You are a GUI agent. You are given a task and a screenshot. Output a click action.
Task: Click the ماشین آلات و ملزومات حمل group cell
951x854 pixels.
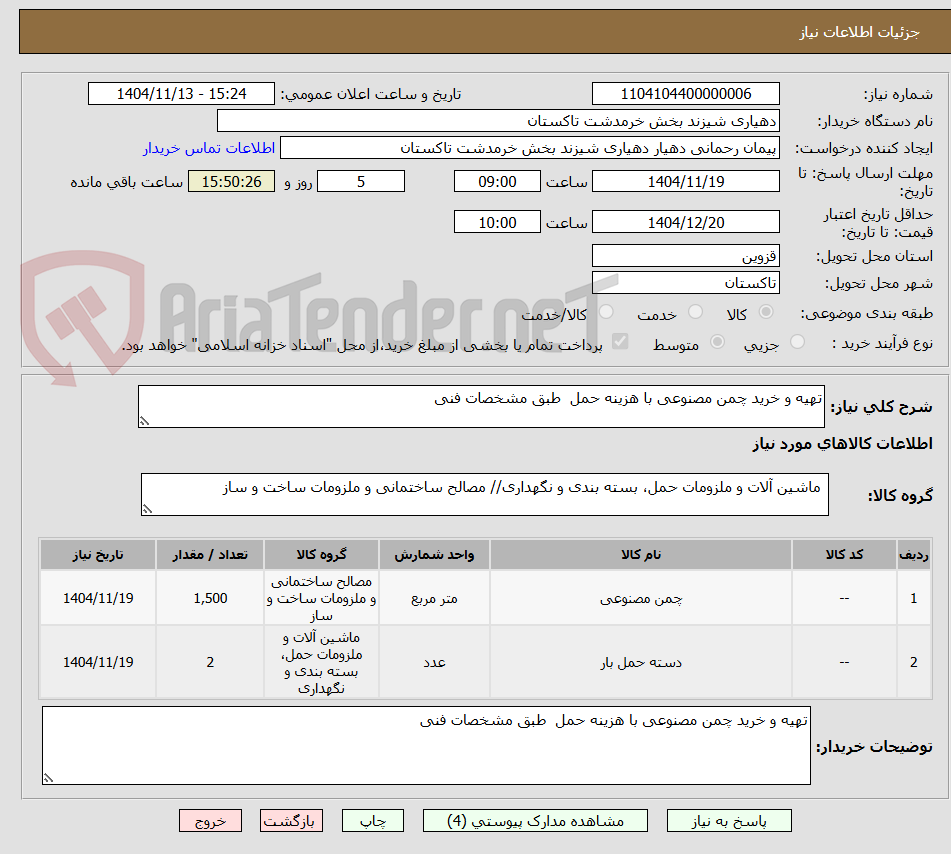point(321,662)
